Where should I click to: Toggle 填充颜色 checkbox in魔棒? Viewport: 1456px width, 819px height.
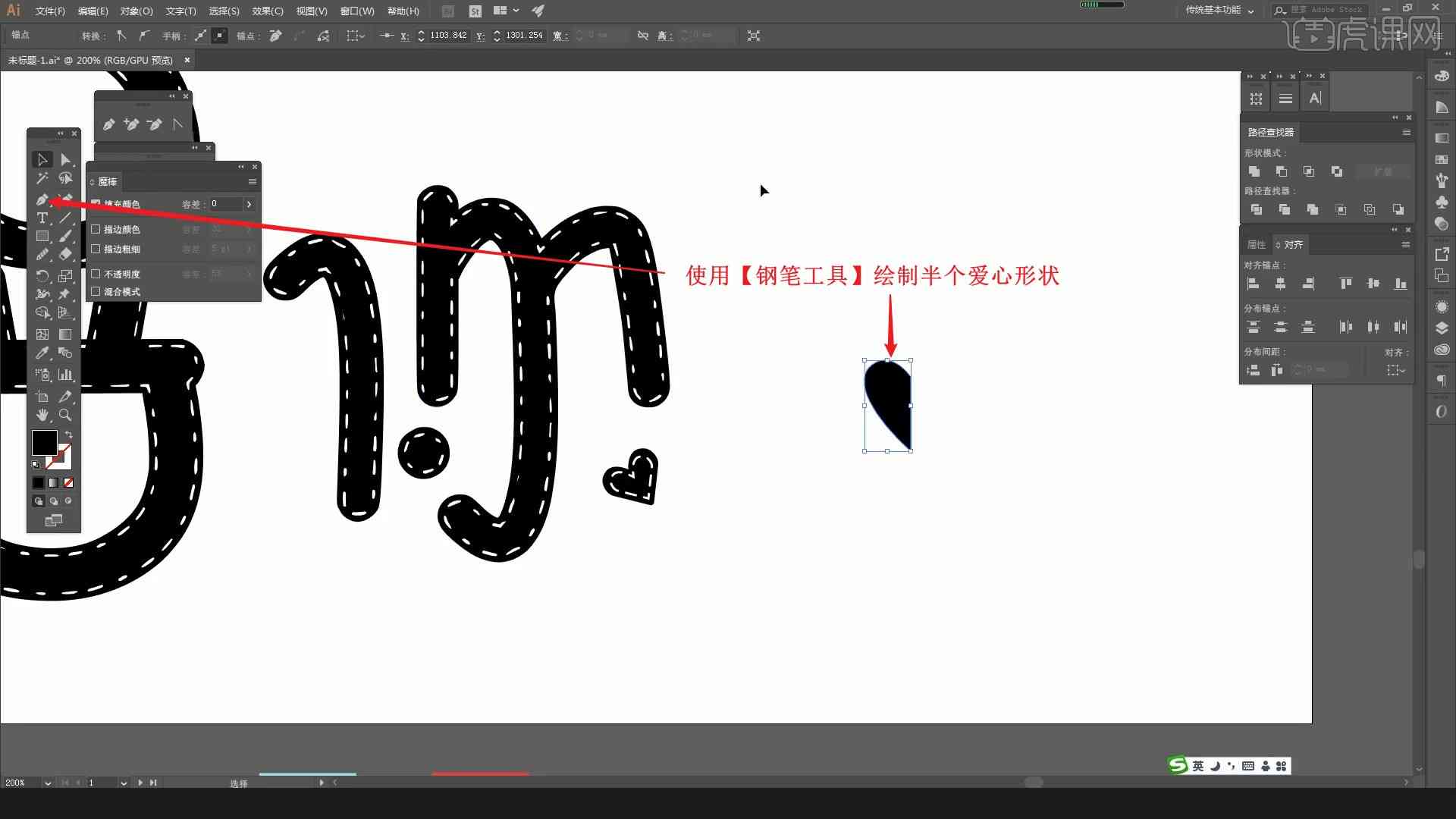click(x=95, y=203)
